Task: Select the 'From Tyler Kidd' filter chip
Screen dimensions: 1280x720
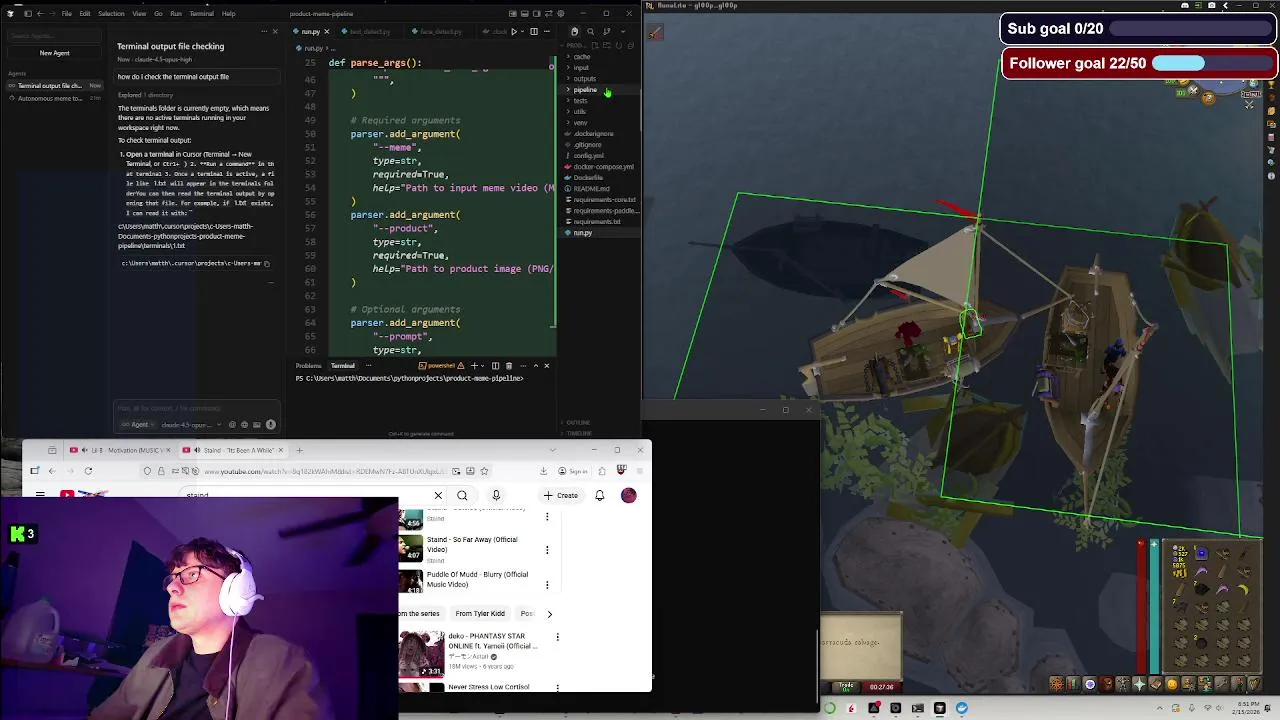Action: coord(480,614)
